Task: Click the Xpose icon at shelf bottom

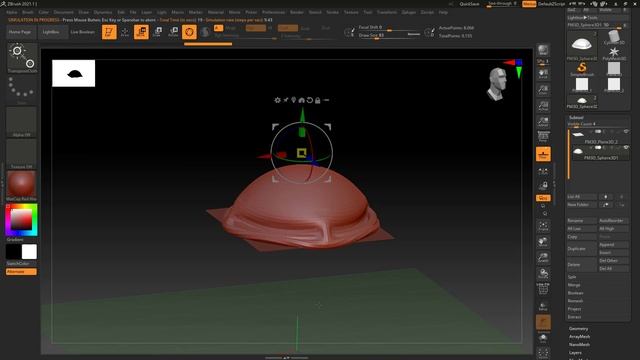Action: coord(543,353)
